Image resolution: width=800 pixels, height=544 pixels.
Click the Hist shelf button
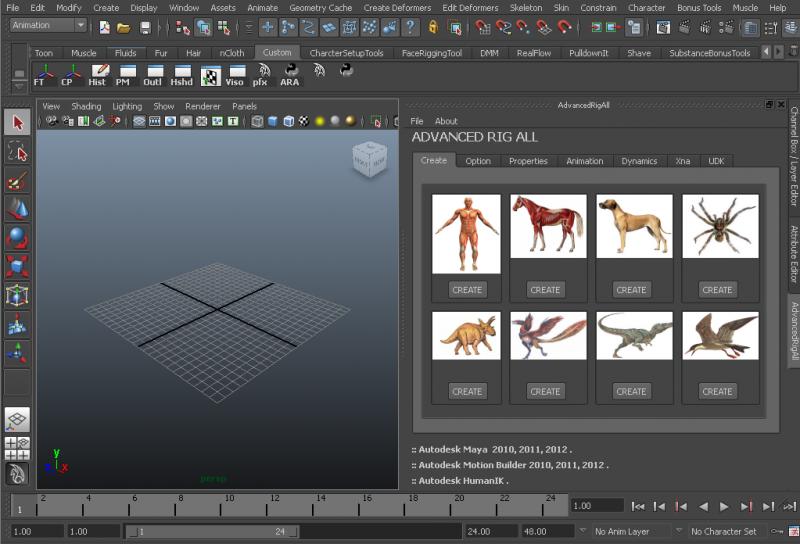point(99,76)
